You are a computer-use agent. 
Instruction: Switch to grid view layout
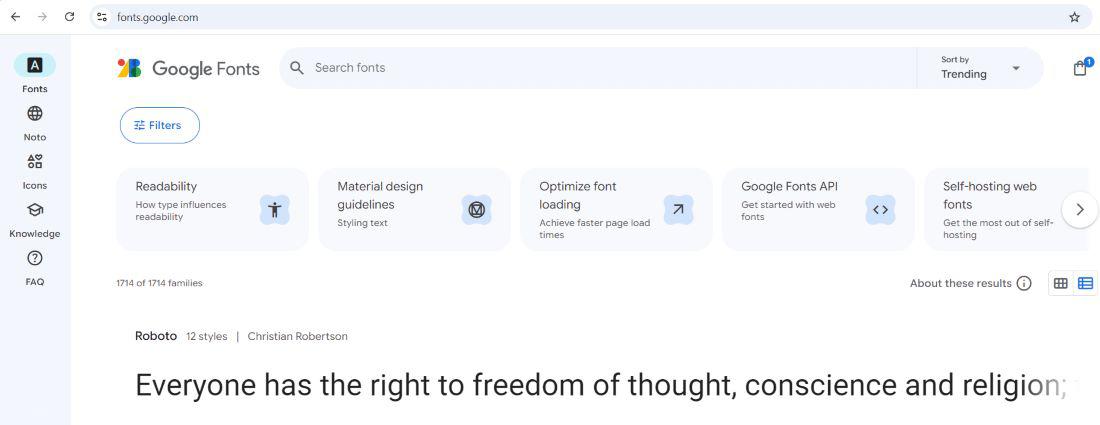click(1061, 283)
